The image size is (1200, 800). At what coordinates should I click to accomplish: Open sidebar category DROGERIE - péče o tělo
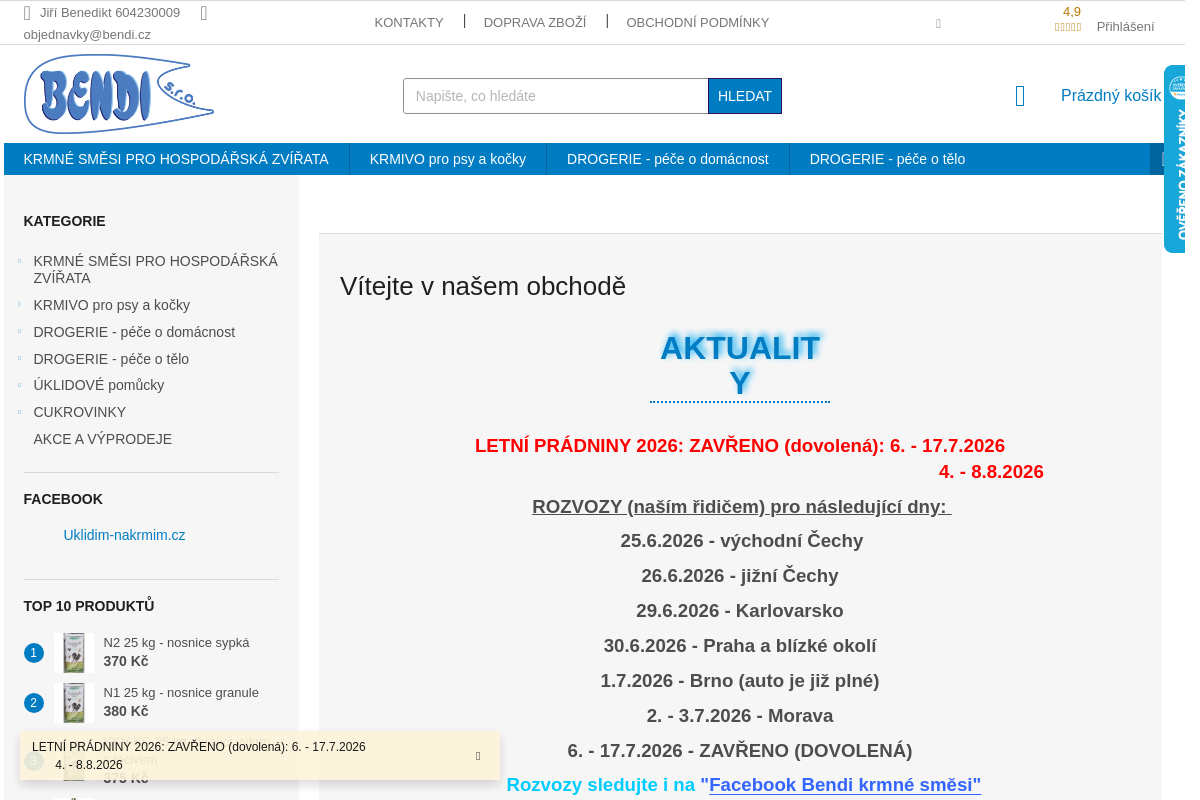tap(111, 359)
